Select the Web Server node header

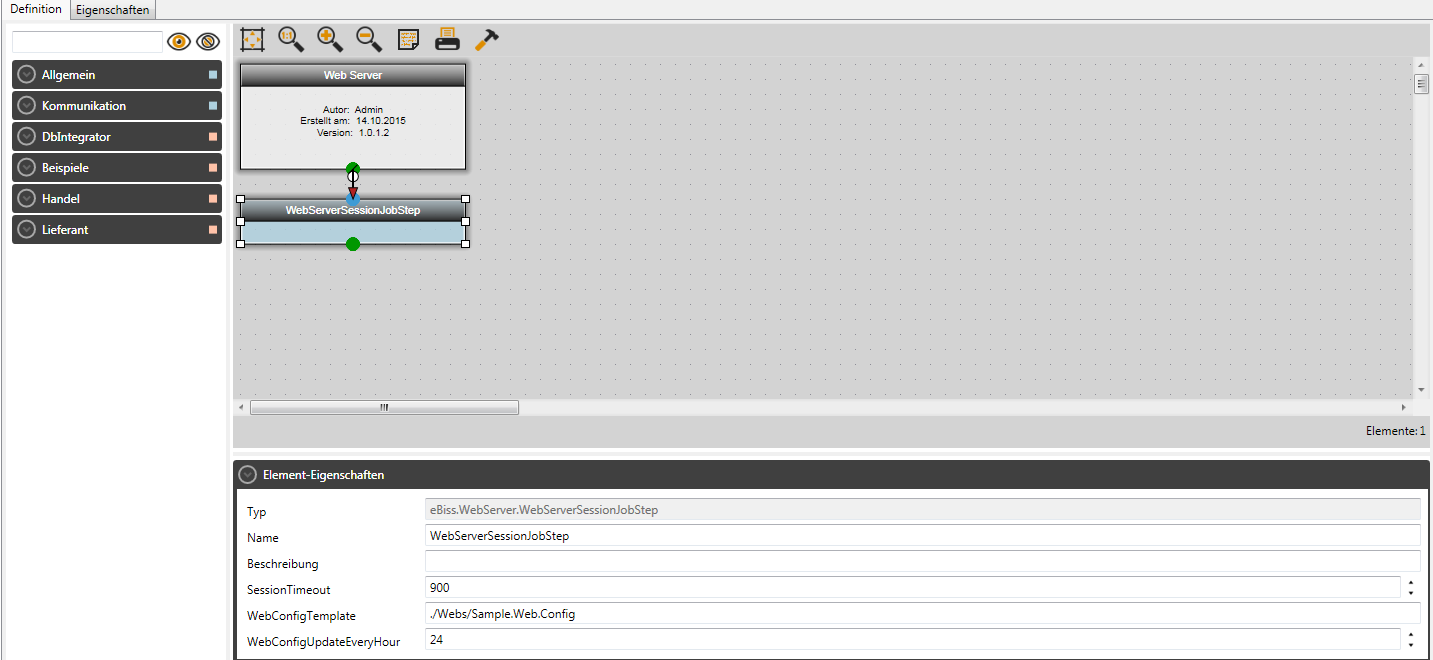353,75
